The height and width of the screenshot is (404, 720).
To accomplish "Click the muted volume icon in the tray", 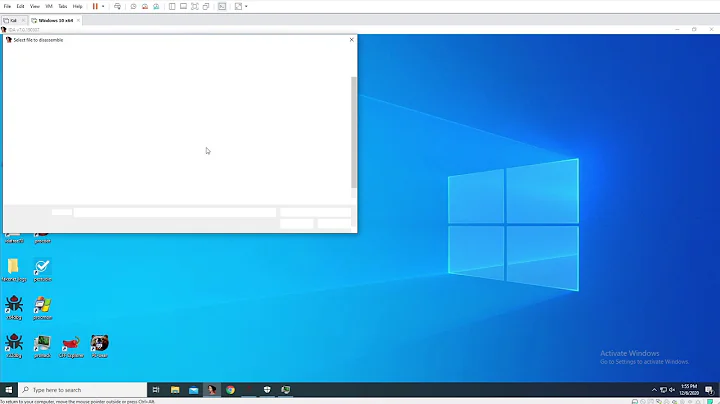I will pos(672,390).
